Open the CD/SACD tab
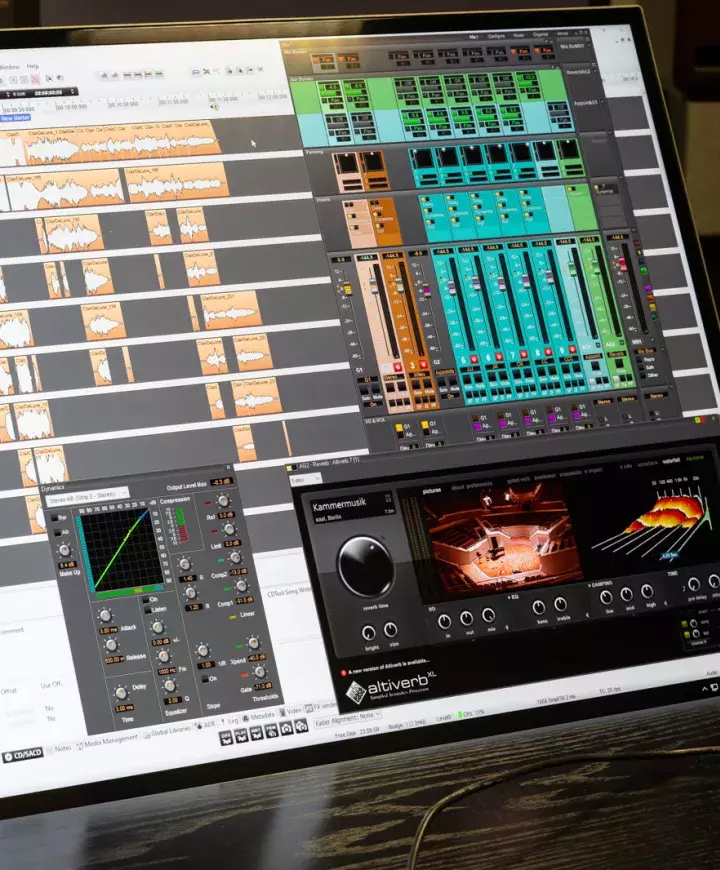720x870 pixels. pos(23,755)
